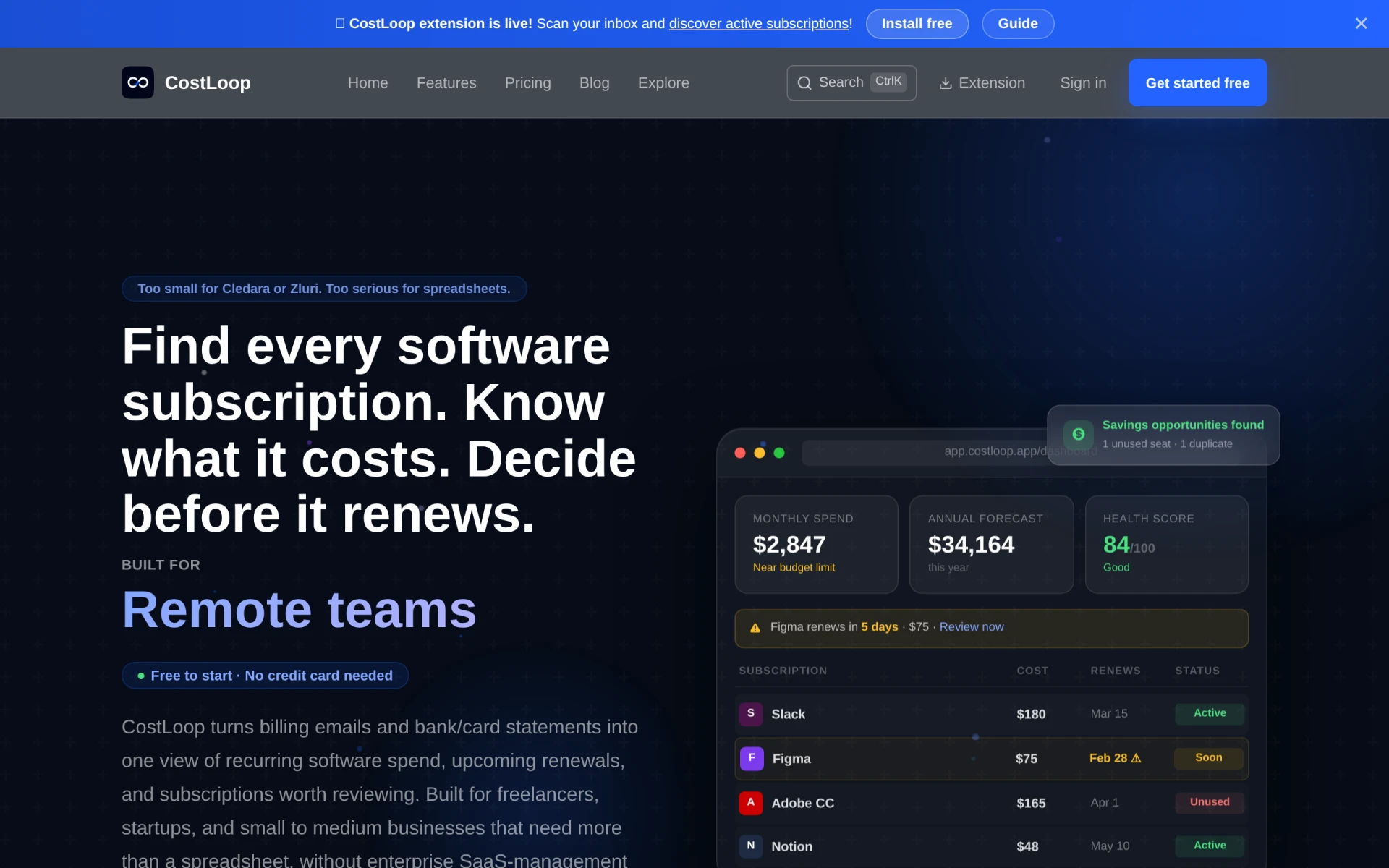Click the Active status badge for Notion
This screenshot has height=868, width=1389.
coord(1210,846)
